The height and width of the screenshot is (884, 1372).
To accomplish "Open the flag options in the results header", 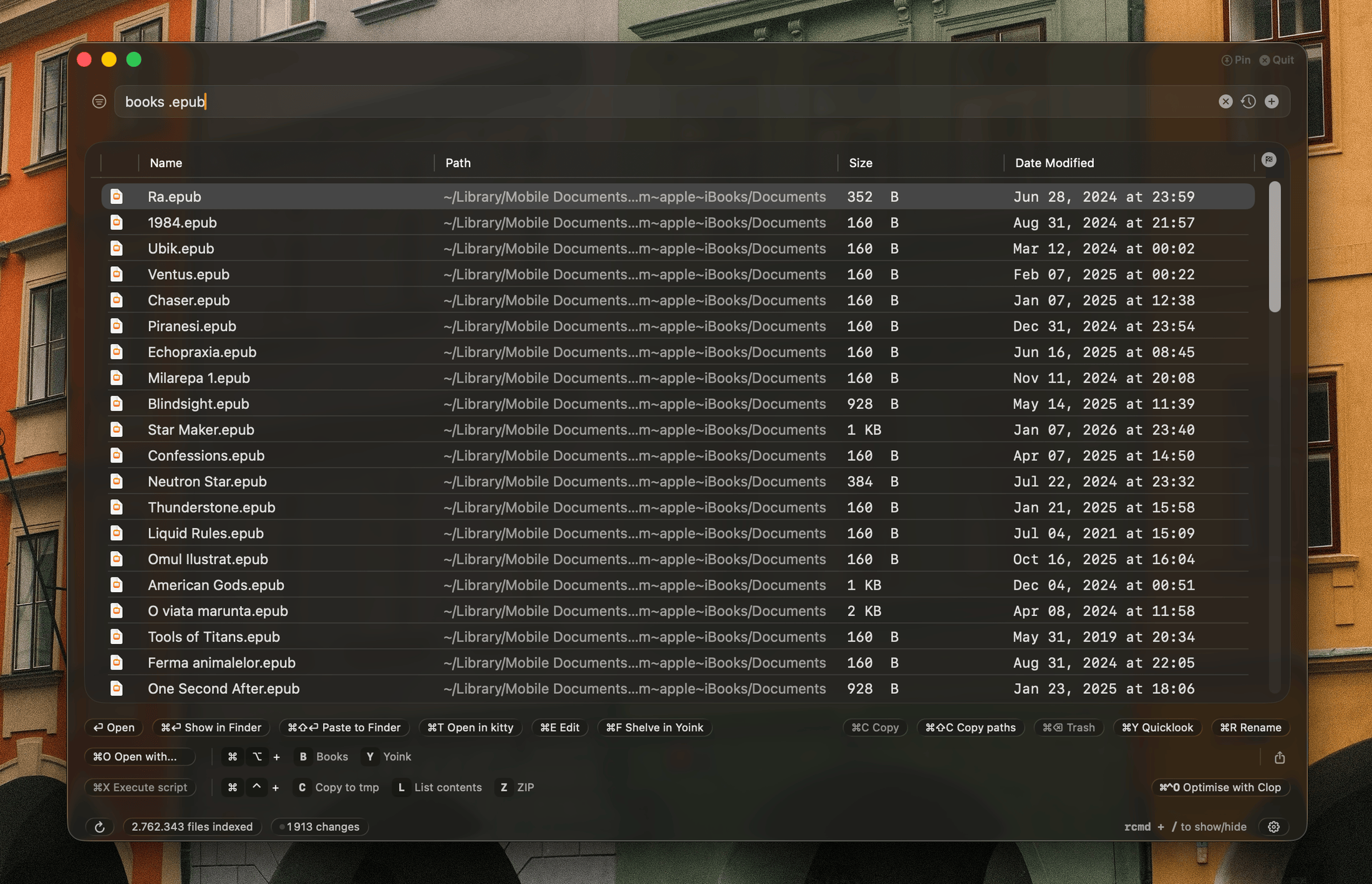I will (x=1270, y=160).
